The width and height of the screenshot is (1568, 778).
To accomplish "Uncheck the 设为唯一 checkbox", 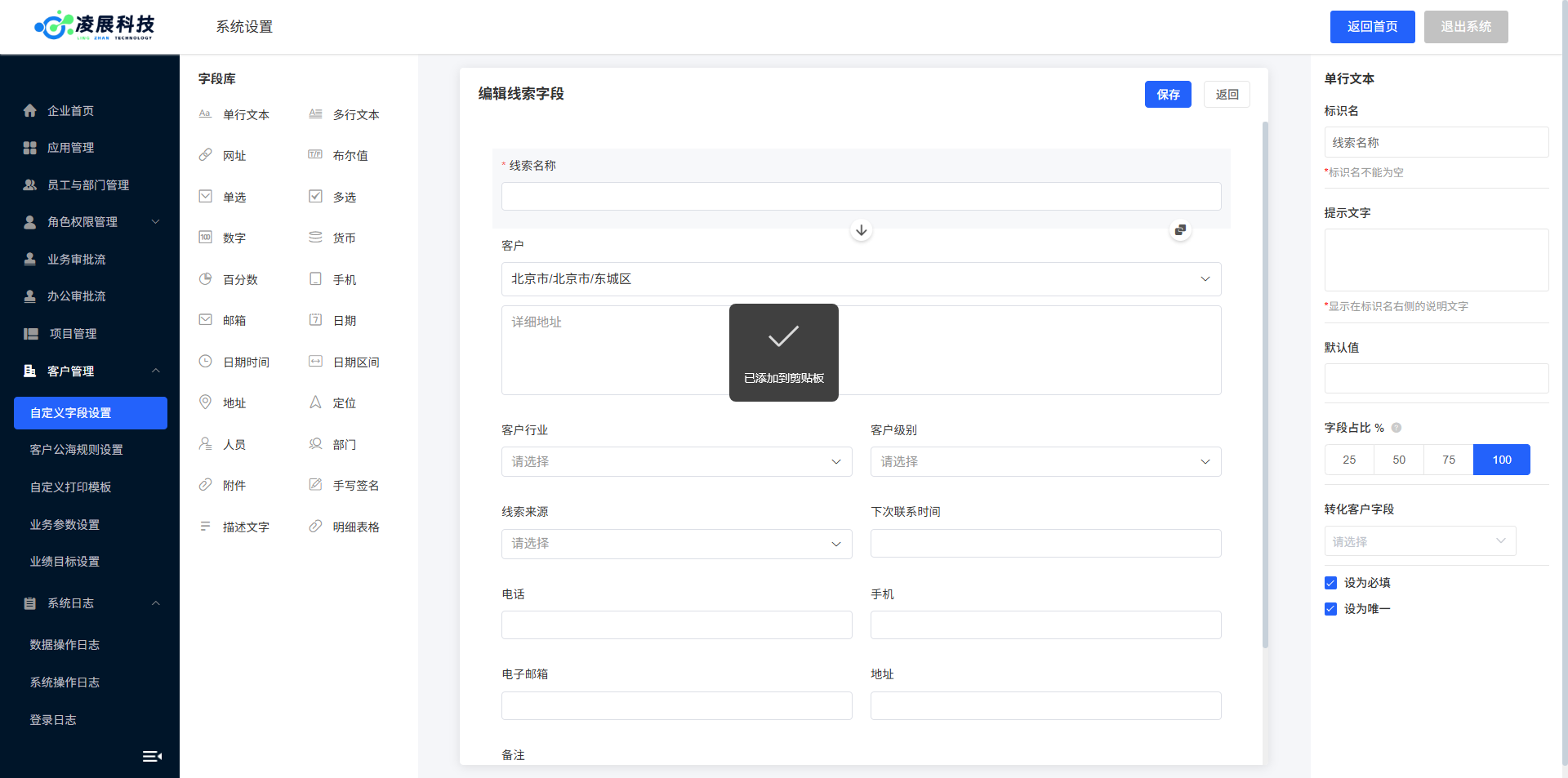I will (1330, 609).
